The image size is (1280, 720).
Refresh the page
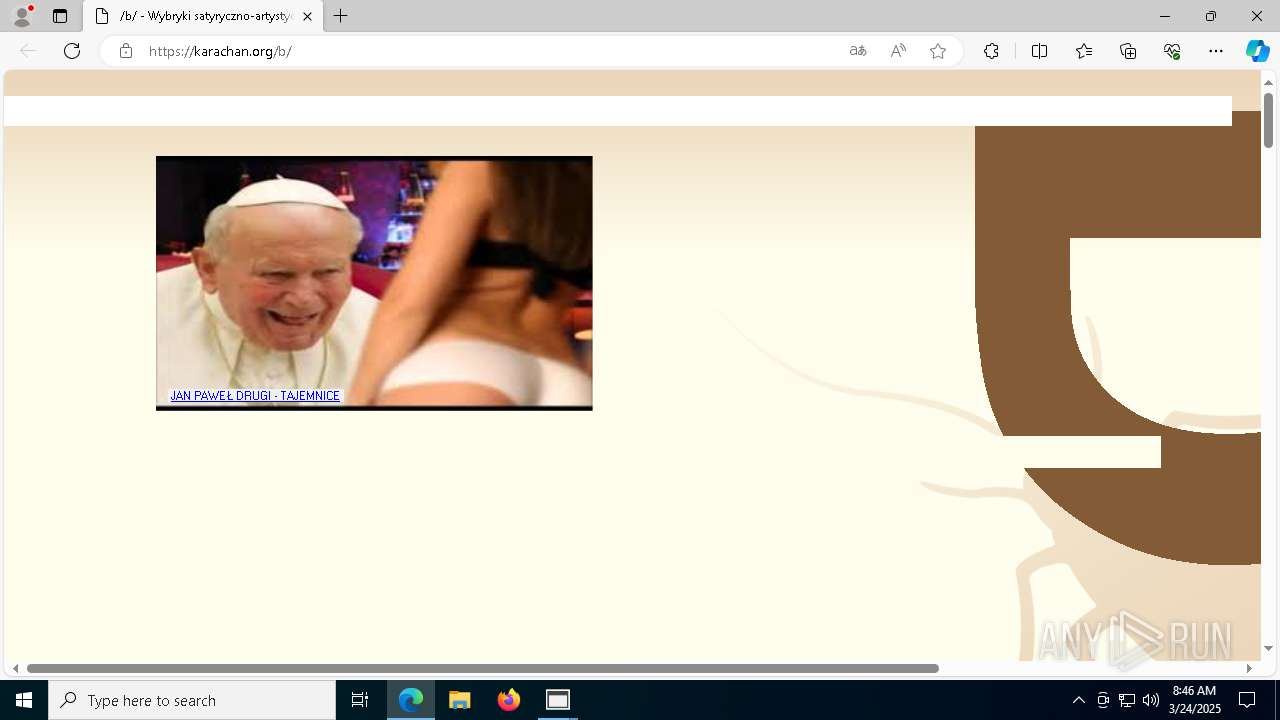coord(72,51)
